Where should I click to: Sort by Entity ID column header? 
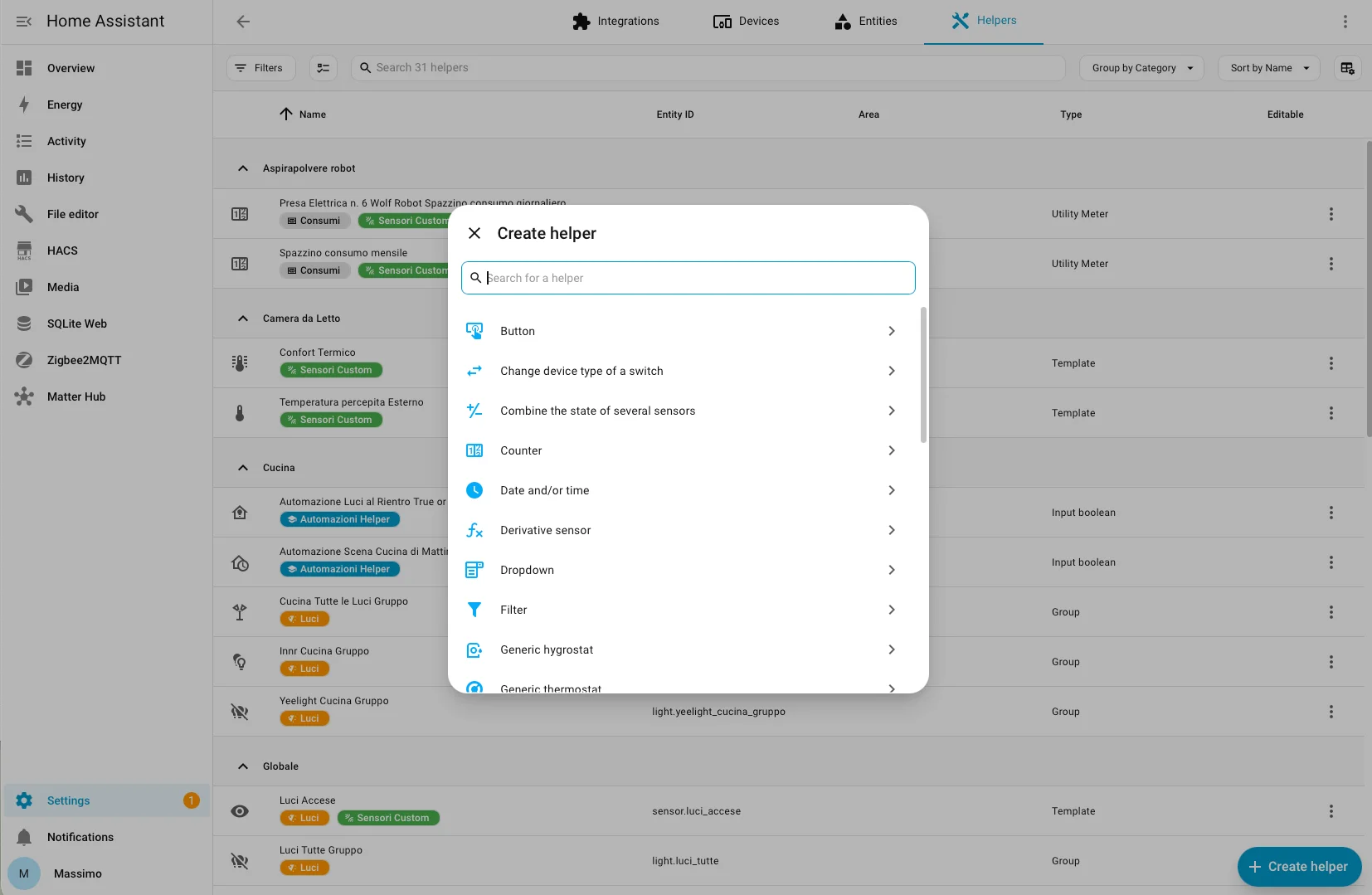(x=675, y=114)
